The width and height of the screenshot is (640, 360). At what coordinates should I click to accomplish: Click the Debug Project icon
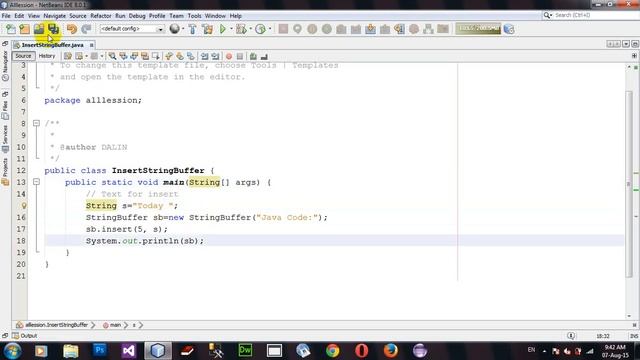(241, 29)
